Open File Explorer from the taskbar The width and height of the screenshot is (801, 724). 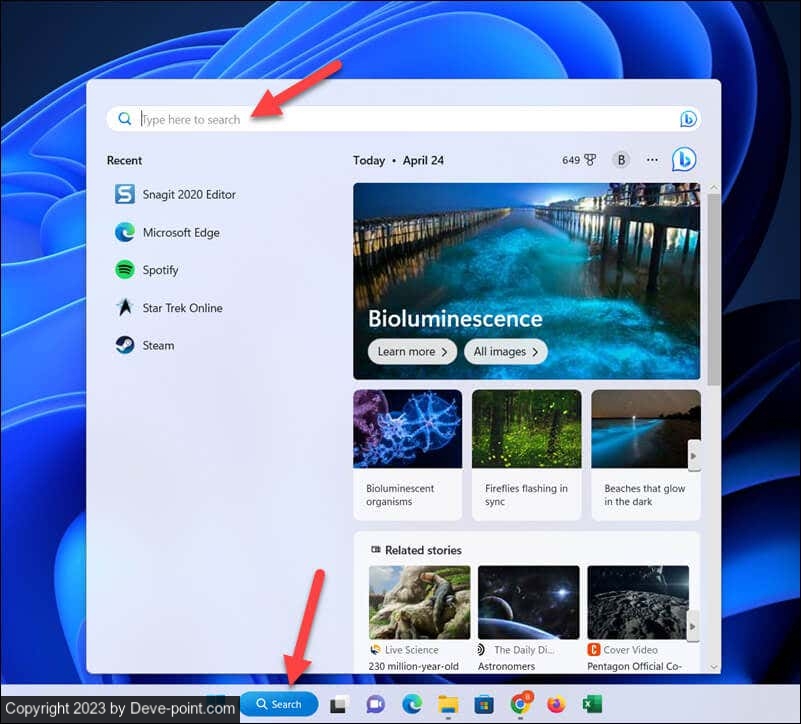(x=448, y=704)
